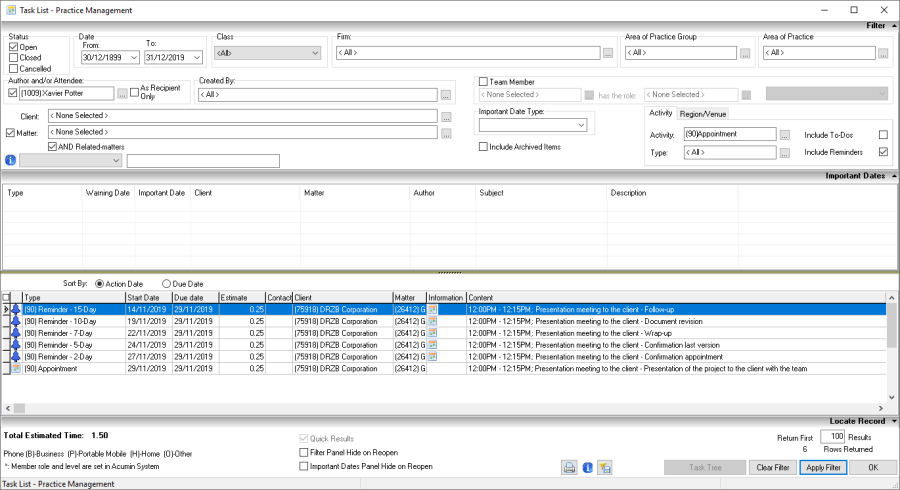The width and height of the screenshot is (900, 490).
Task: Click the bell icon of Reminder - 5-Day row
Action: click(x=16, y=345)
